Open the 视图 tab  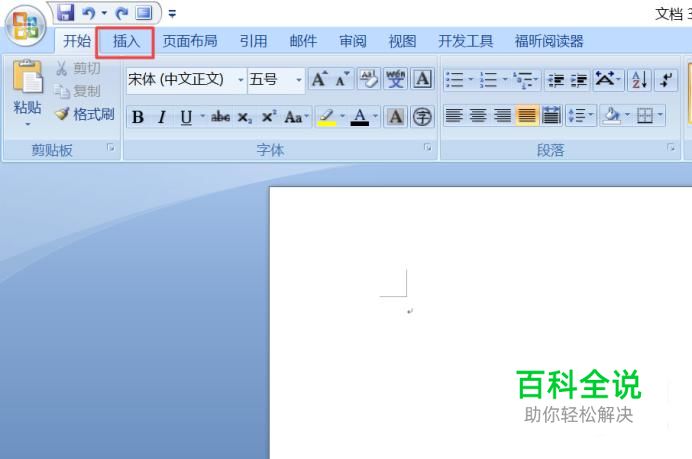(x=402, y=41)
